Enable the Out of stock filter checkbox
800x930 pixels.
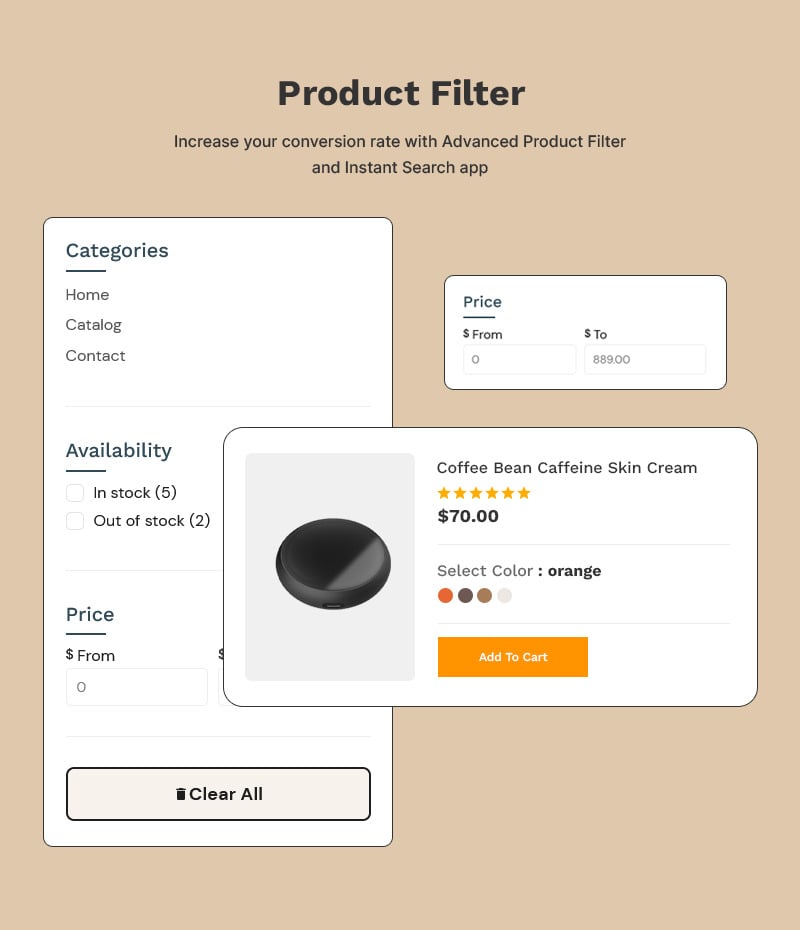[x=75, y=521]
